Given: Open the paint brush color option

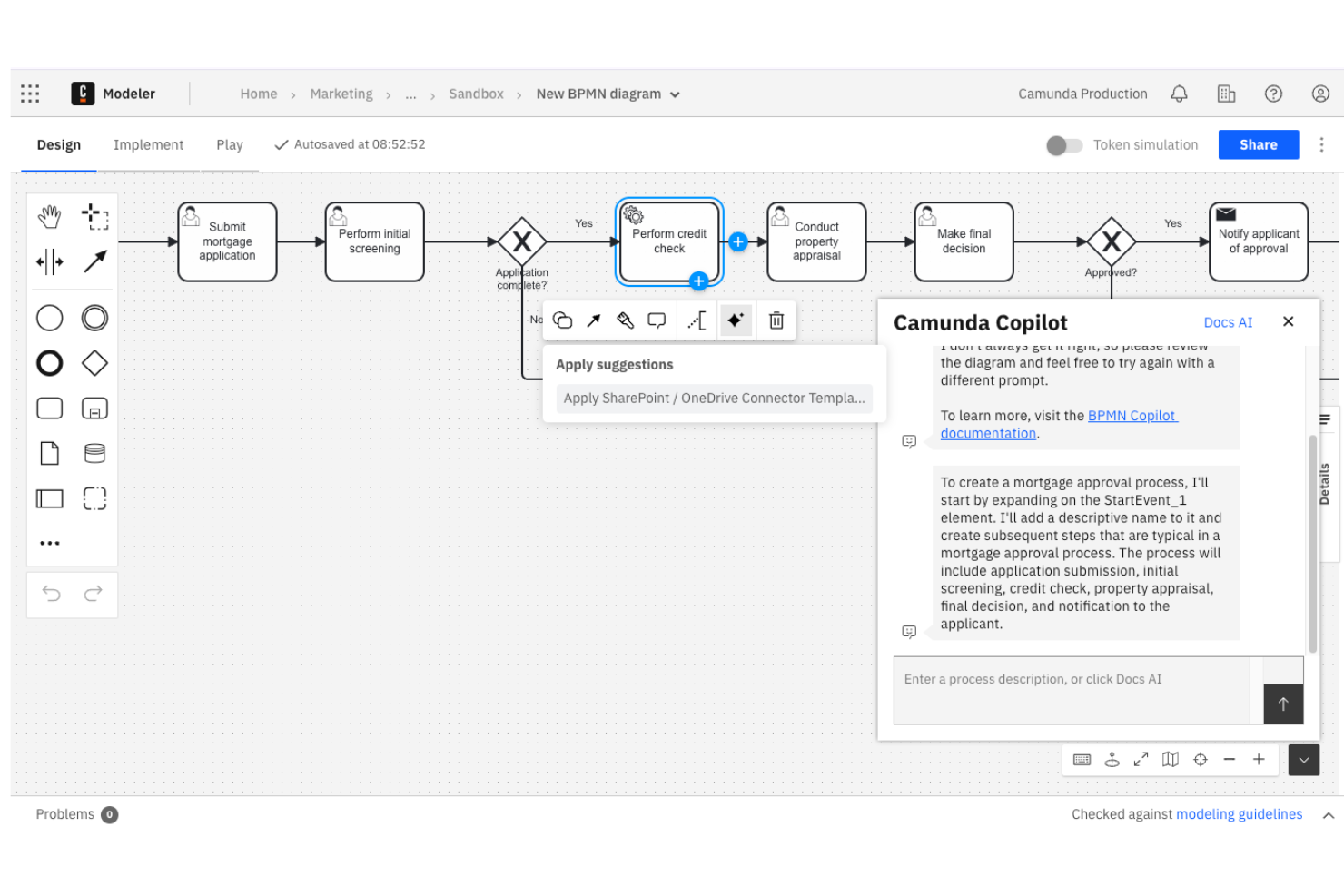Looking at the screenshot, I should click(x=625, y=320).
